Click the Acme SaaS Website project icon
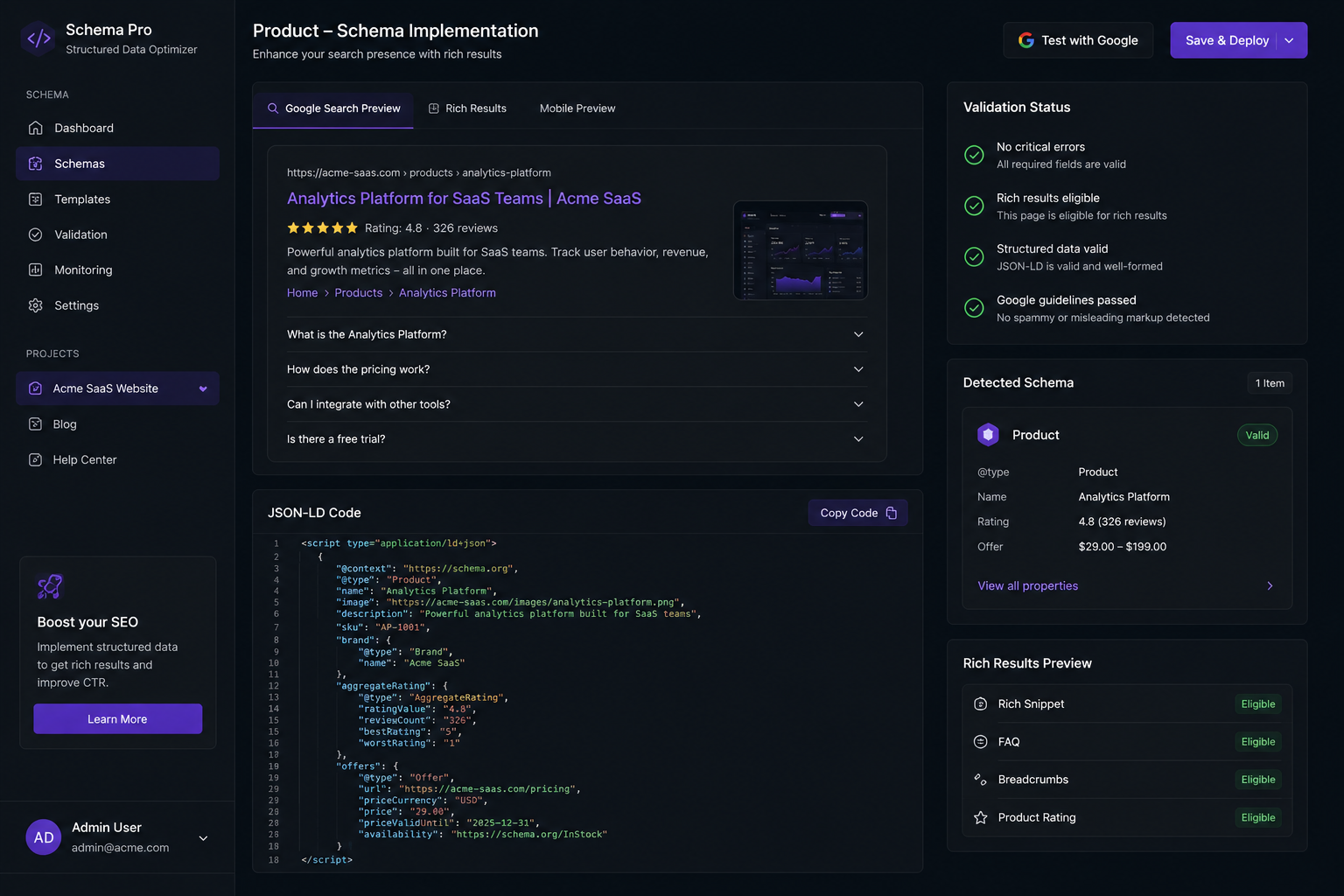The image size is (1344, 896). [x=35, y=388]
